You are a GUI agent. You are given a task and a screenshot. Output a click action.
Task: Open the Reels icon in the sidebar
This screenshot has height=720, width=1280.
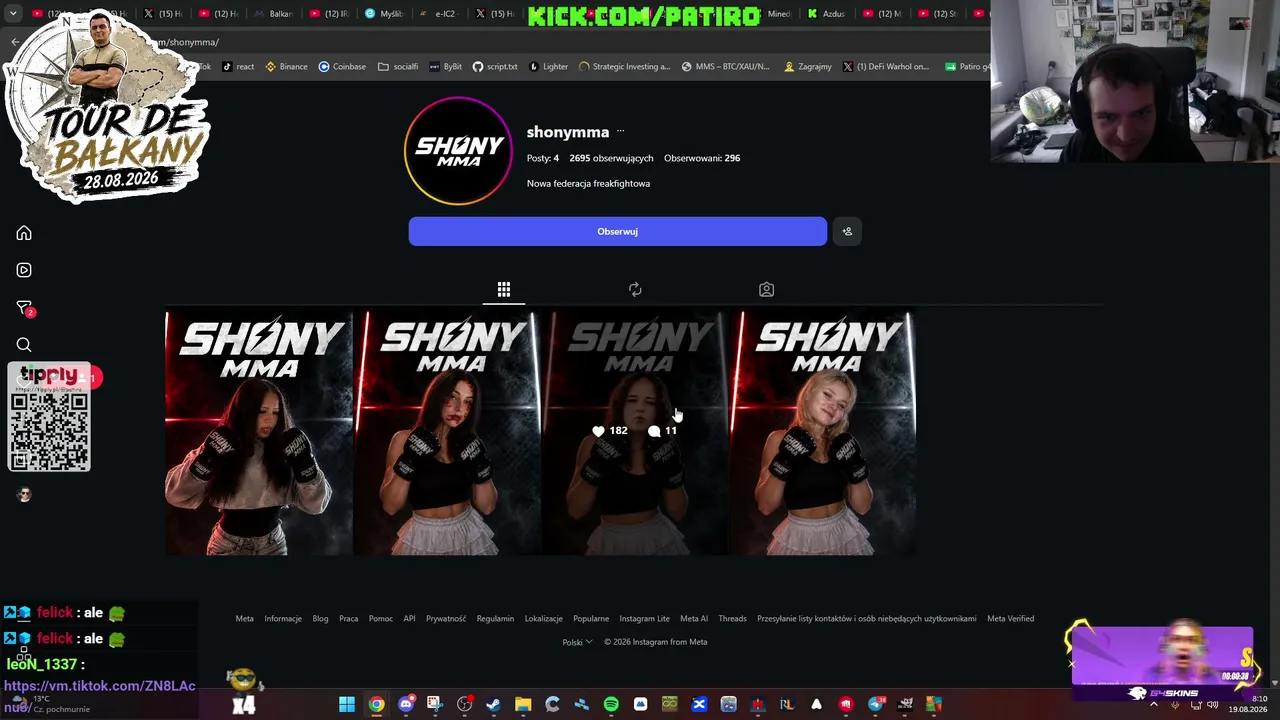[24, 270]
